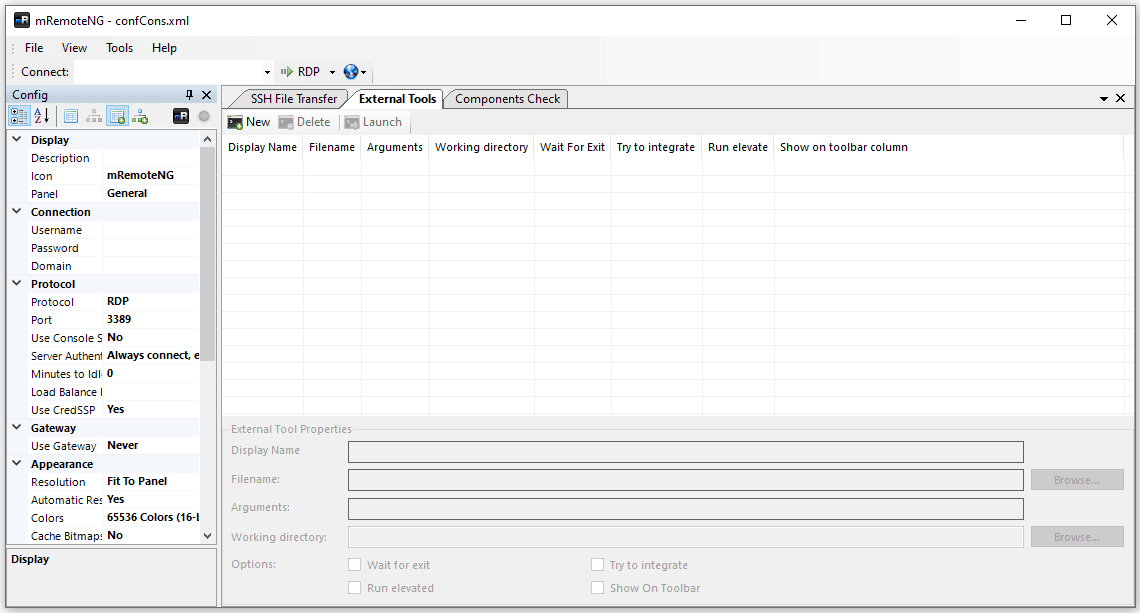Click Browse button next to Working directory
The width and height of the screenshot is (1140, 613).
click(x=1077, y=537)
